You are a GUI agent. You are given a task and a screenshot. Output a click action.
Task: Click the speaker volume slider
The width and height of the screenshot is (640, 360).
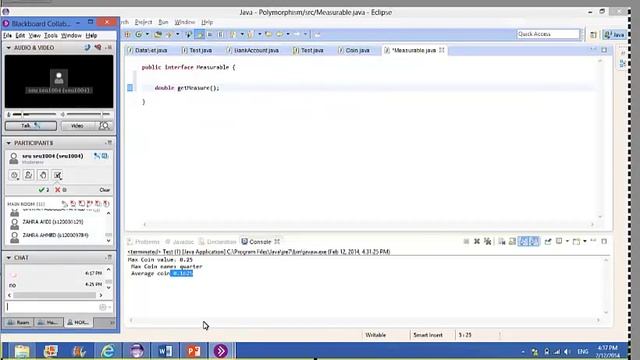tap(87, 114)
